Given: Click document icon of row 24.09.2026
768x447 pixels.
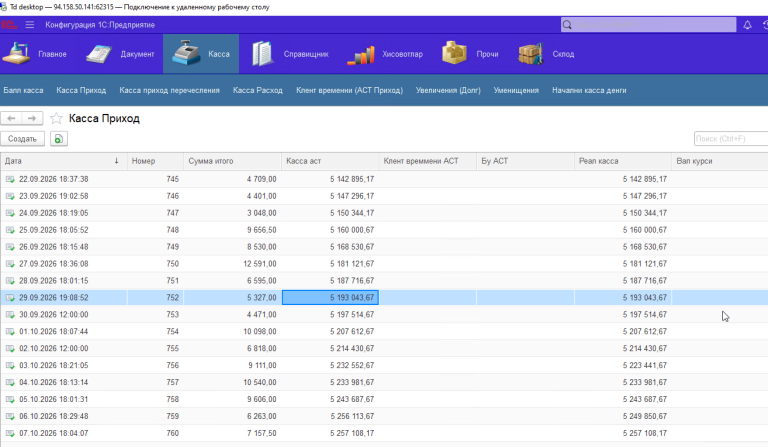Looking at the screenshot, I should 10,213.
